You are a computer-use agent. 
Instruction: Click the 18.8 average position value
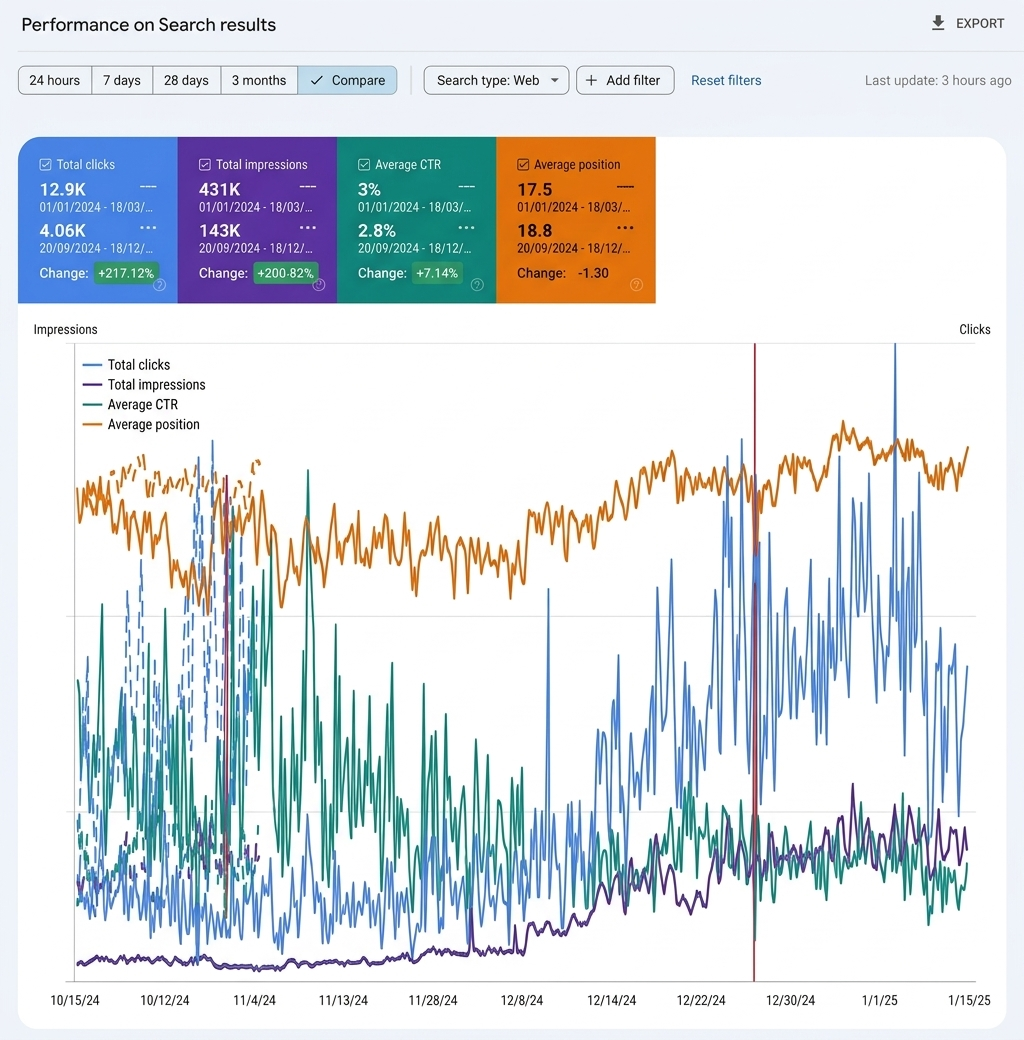coord(535,231)
